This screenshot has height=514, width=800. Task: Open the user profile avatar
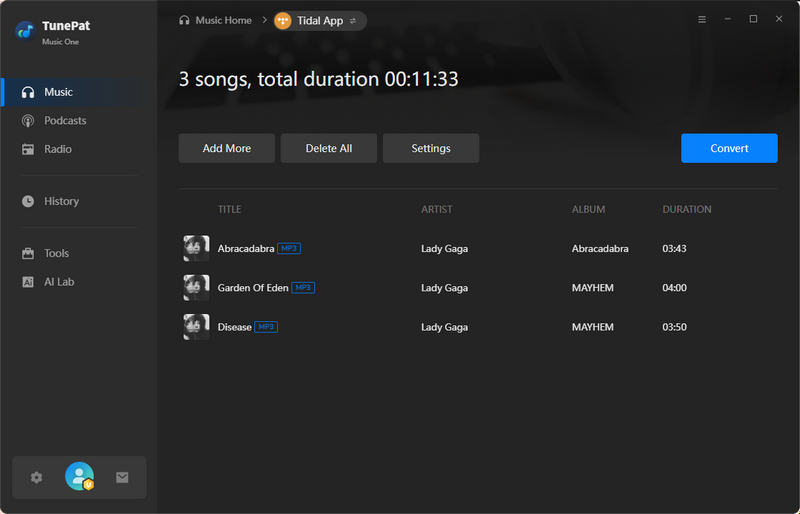79,477
